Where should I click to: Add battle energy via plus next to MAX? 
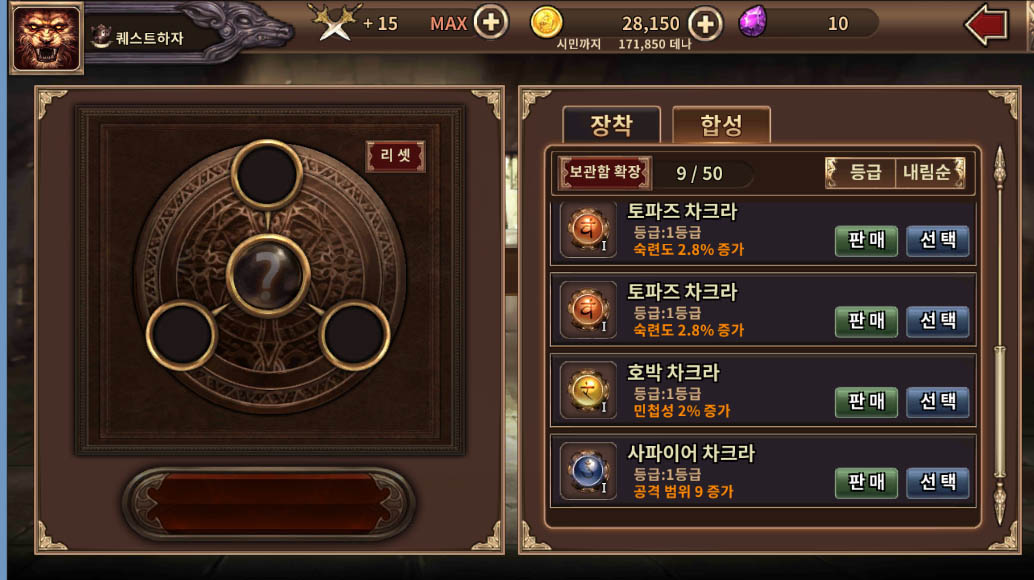[491, 22]
